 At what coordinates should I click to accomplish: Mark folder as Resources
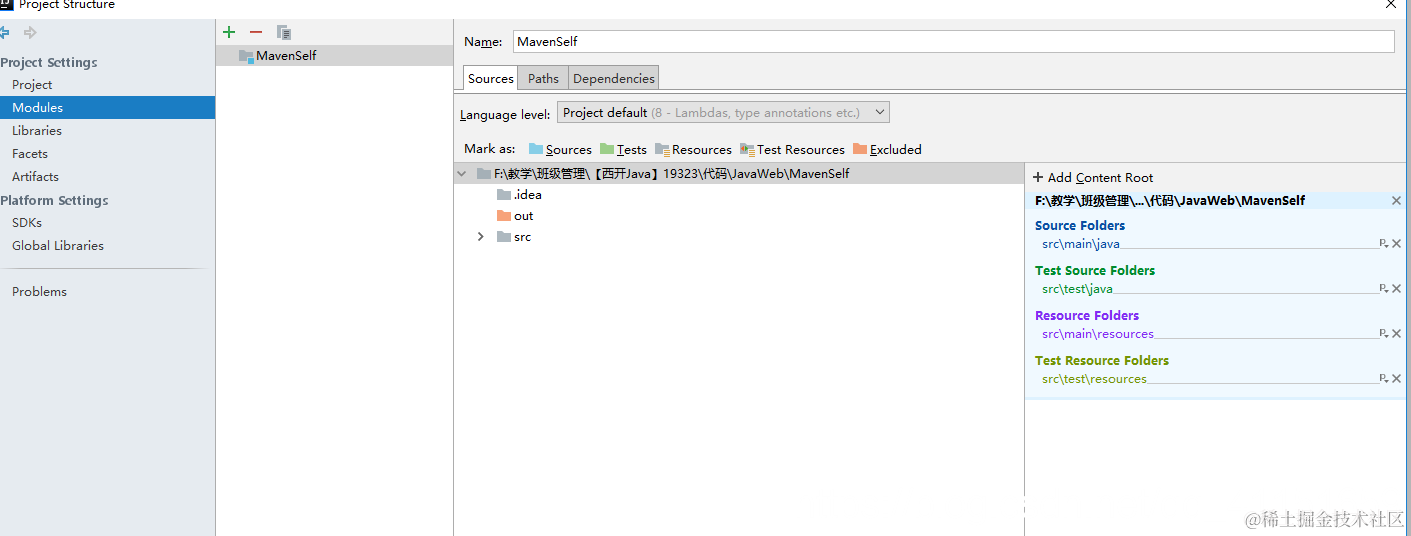click(x=693, y=149)
